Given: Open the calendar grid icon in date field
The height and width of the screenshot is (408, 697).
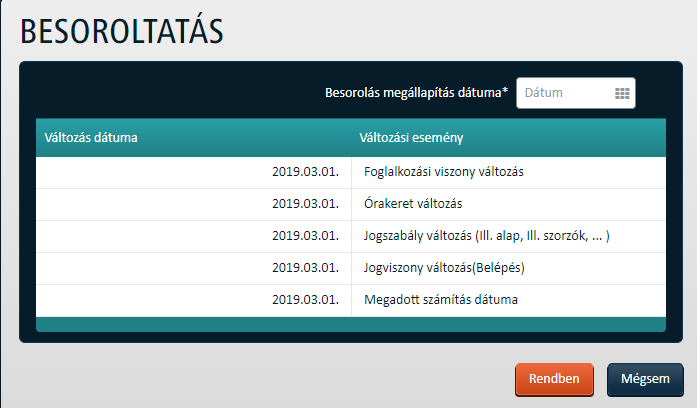Looking at the screenshot, I should (x=622, y=93).
